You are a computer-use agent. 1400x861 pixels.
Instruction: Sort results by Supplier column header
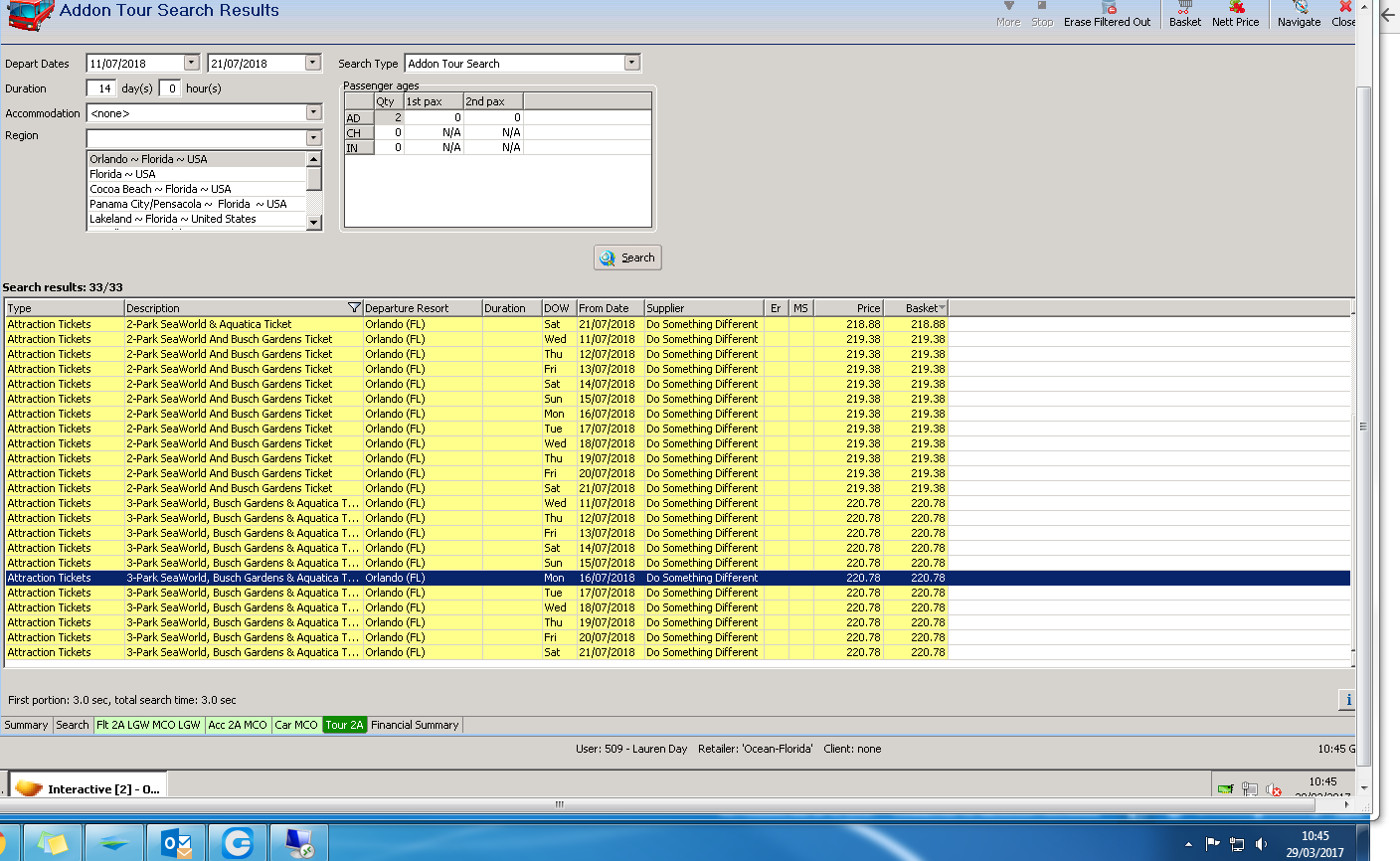(704, 308)
